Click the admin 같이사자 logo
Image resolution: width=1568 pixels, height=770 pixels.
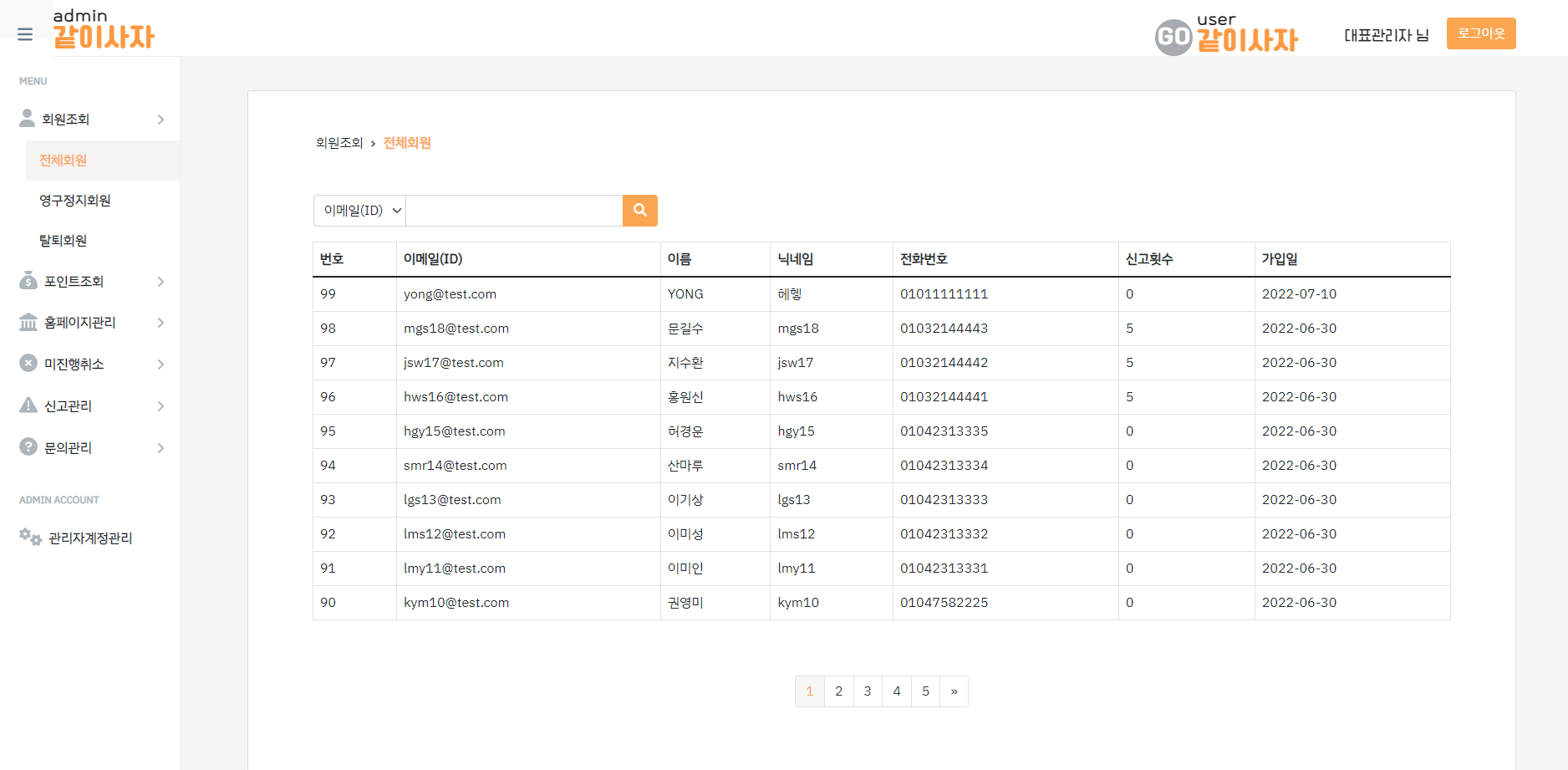click(104, 29)
